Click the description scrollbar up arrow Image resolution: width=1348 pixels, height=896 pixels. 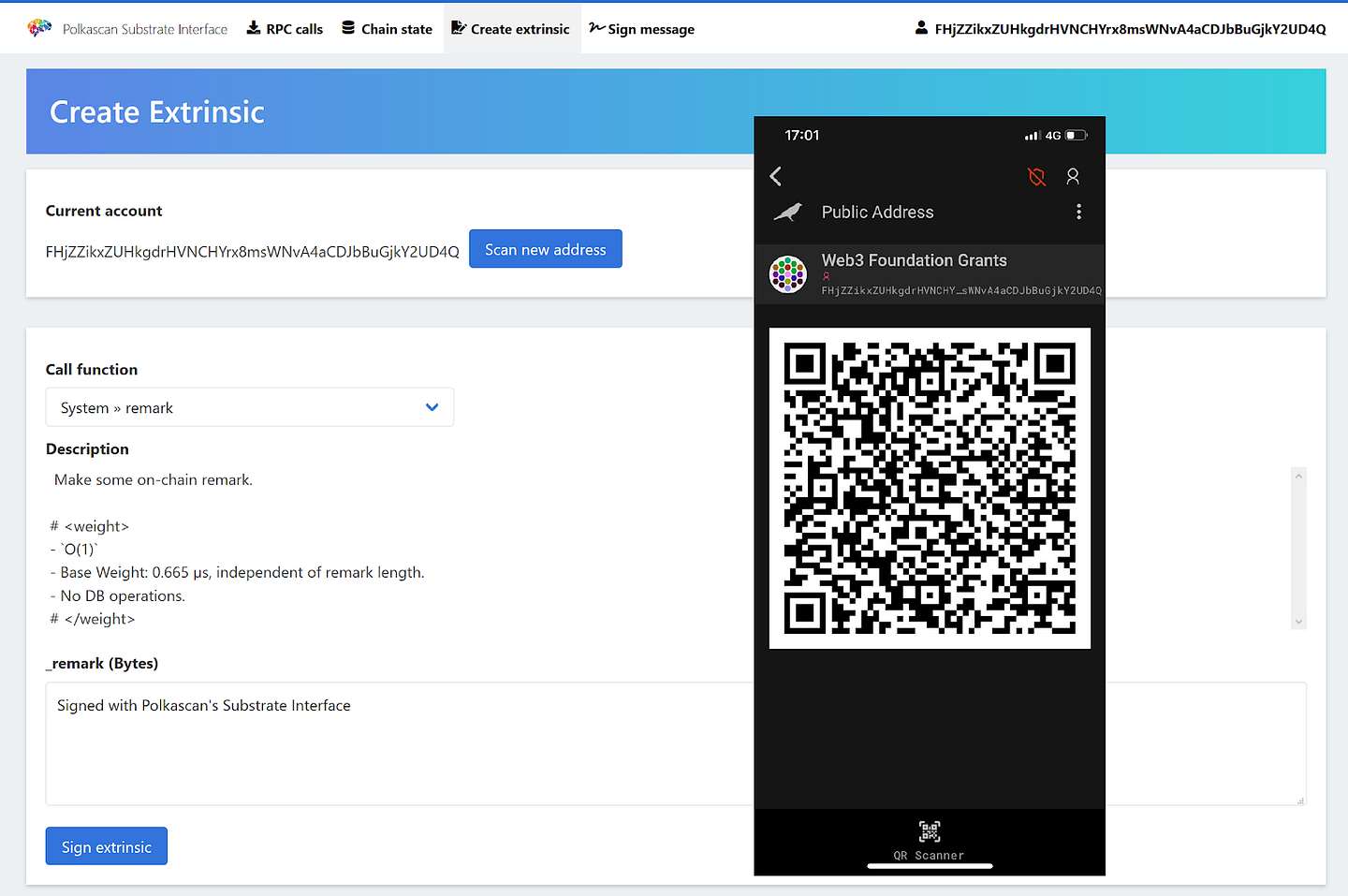tap(1298, 477)
